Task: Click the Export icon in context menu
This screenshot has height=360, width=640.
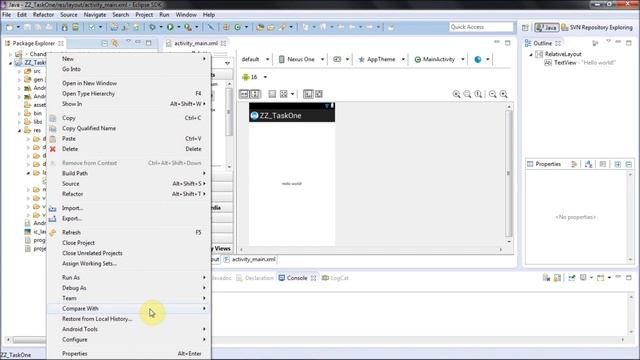Action: 53,218
